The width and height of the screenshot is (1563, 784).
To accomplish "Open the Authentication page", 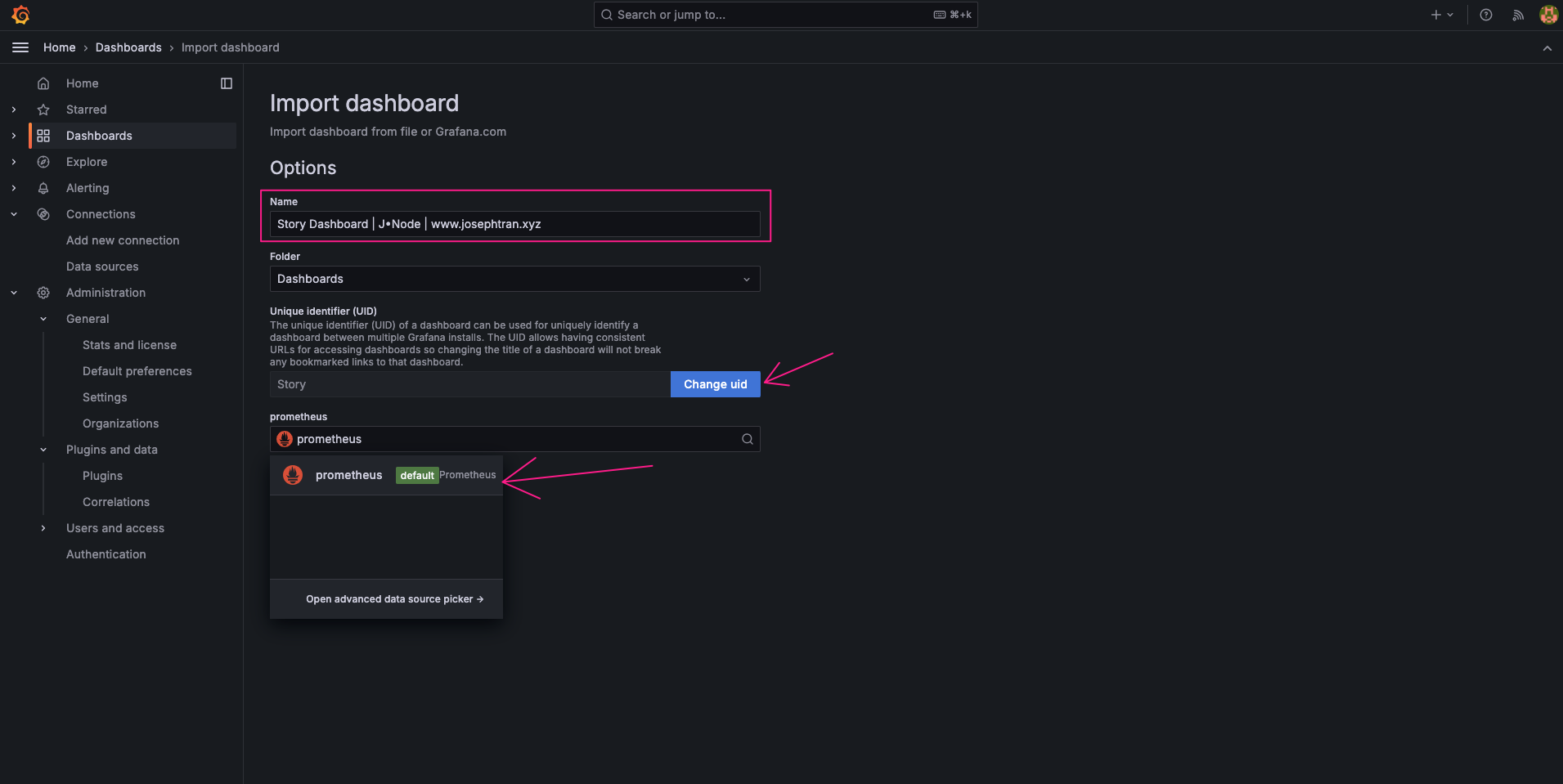I will tap(106, 554).
